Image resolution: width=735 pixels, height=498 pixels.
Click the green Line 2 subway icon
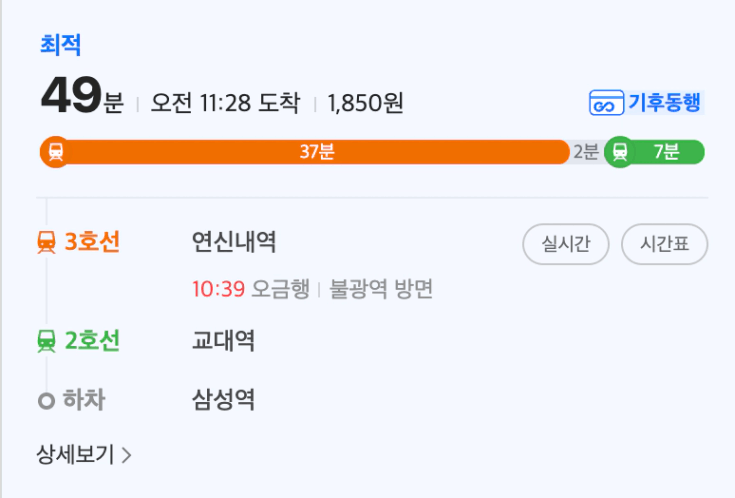coord(46,341)
